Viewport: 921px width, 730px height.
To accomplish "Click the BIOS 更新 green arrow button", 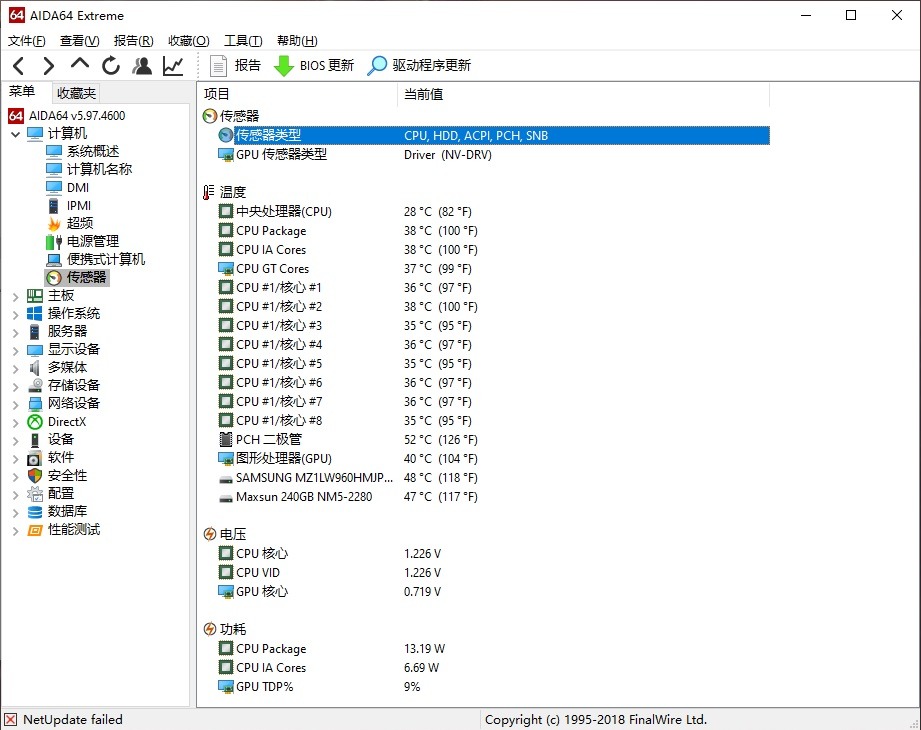I will 314,65.
